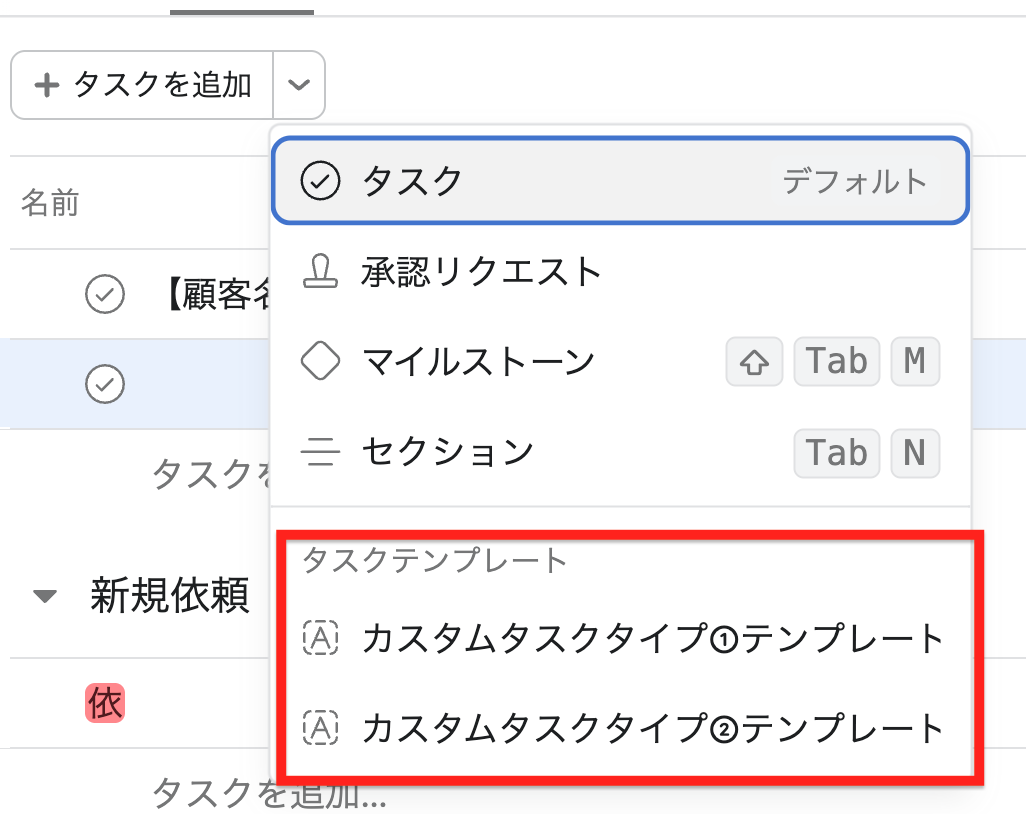Collapse the 新規依頼 section triangle
Screen dimensions: 1026x814
[x=44, y=596]
